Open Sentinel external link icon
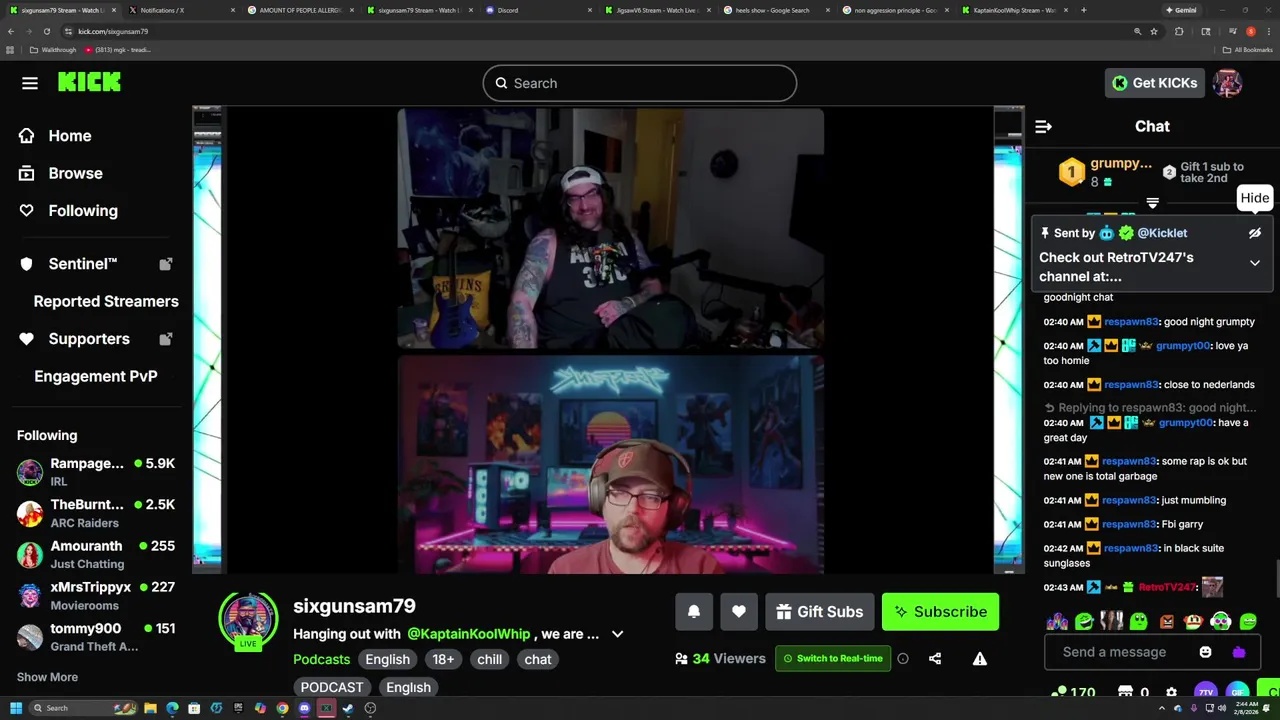Viewport: 1280px width, 720px height. point(166,264)
